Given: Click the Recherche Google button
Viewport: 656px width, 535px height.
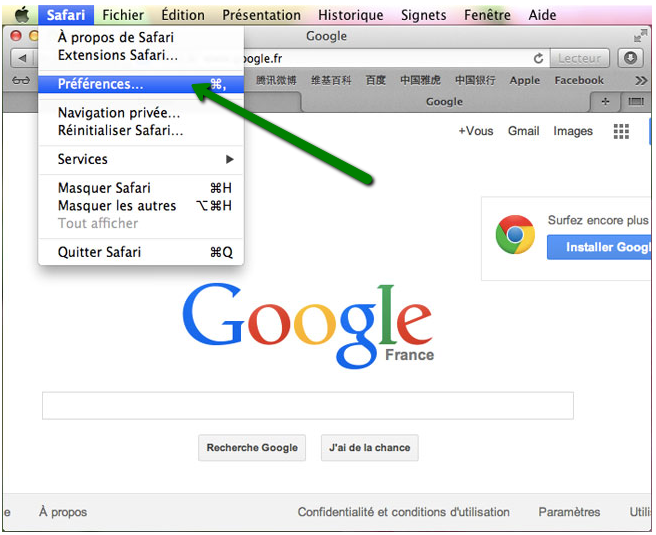Looking at the screenshot, I should click(x=252, y=448).
